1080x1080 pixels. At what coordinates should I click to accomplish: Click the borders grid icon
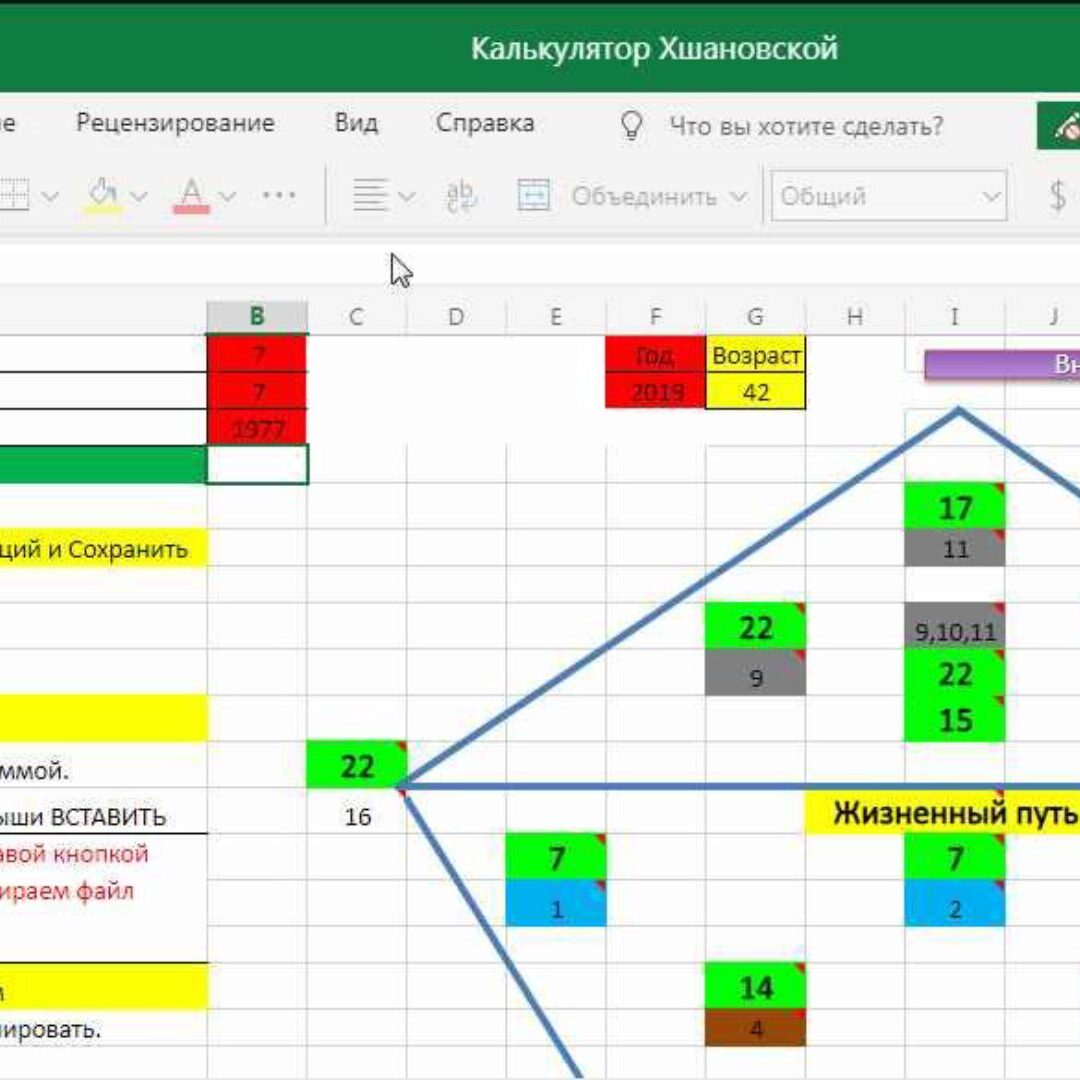click(x=14, y=195)
